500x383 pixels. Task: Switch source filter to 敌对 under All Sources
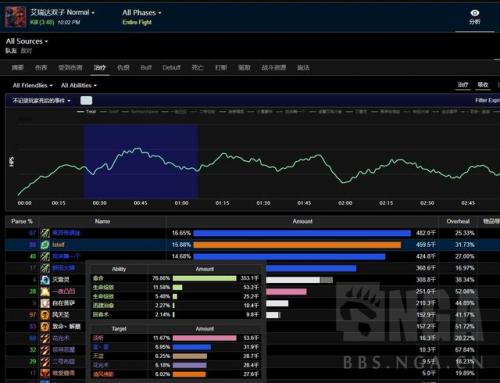26,51
